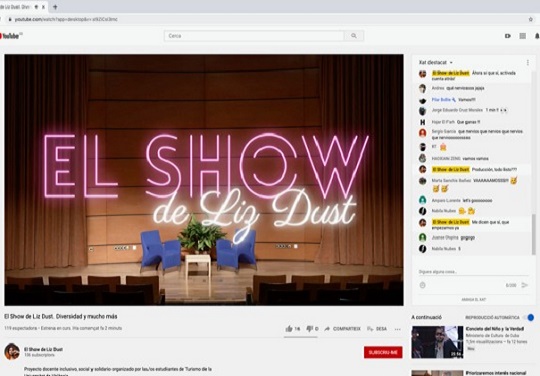Open El Show de Liz Dust channel avatar

12,352
